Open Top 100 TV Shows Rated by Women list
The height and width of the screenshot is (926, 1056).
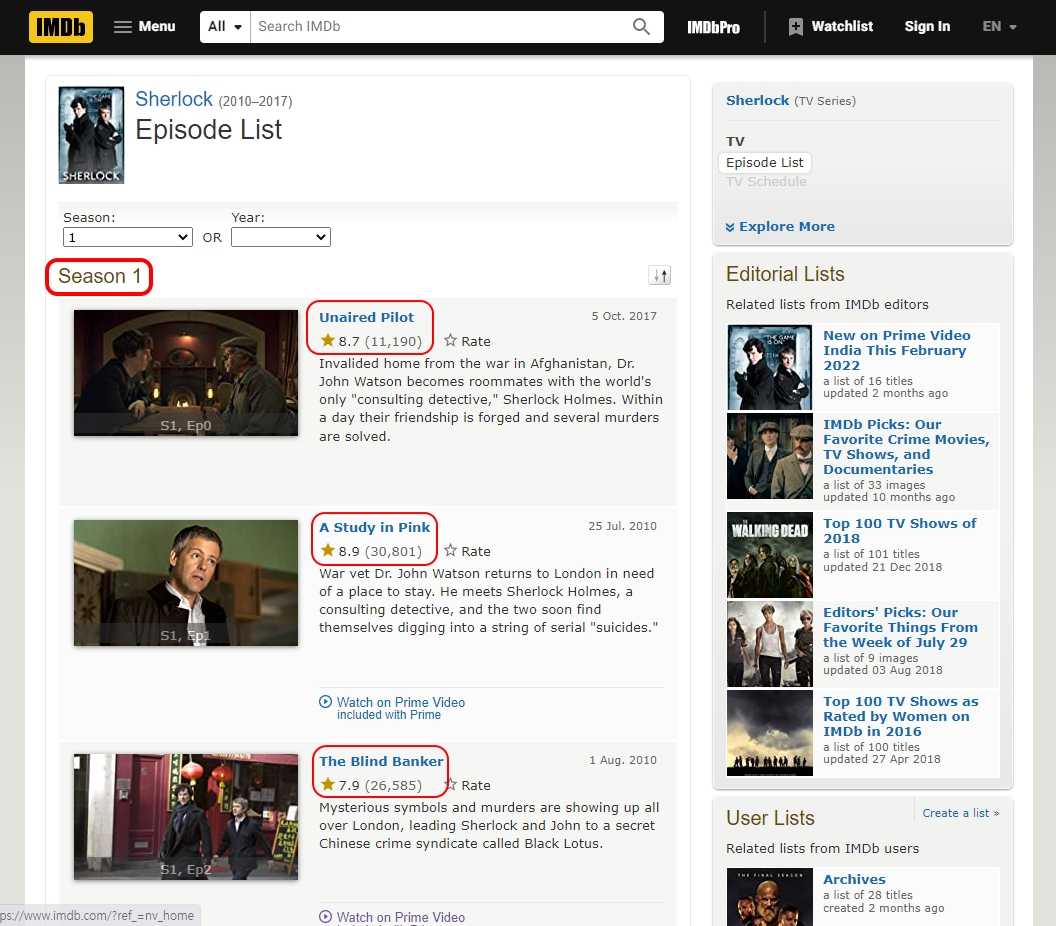pyautogui.click(x=900, y=716)
